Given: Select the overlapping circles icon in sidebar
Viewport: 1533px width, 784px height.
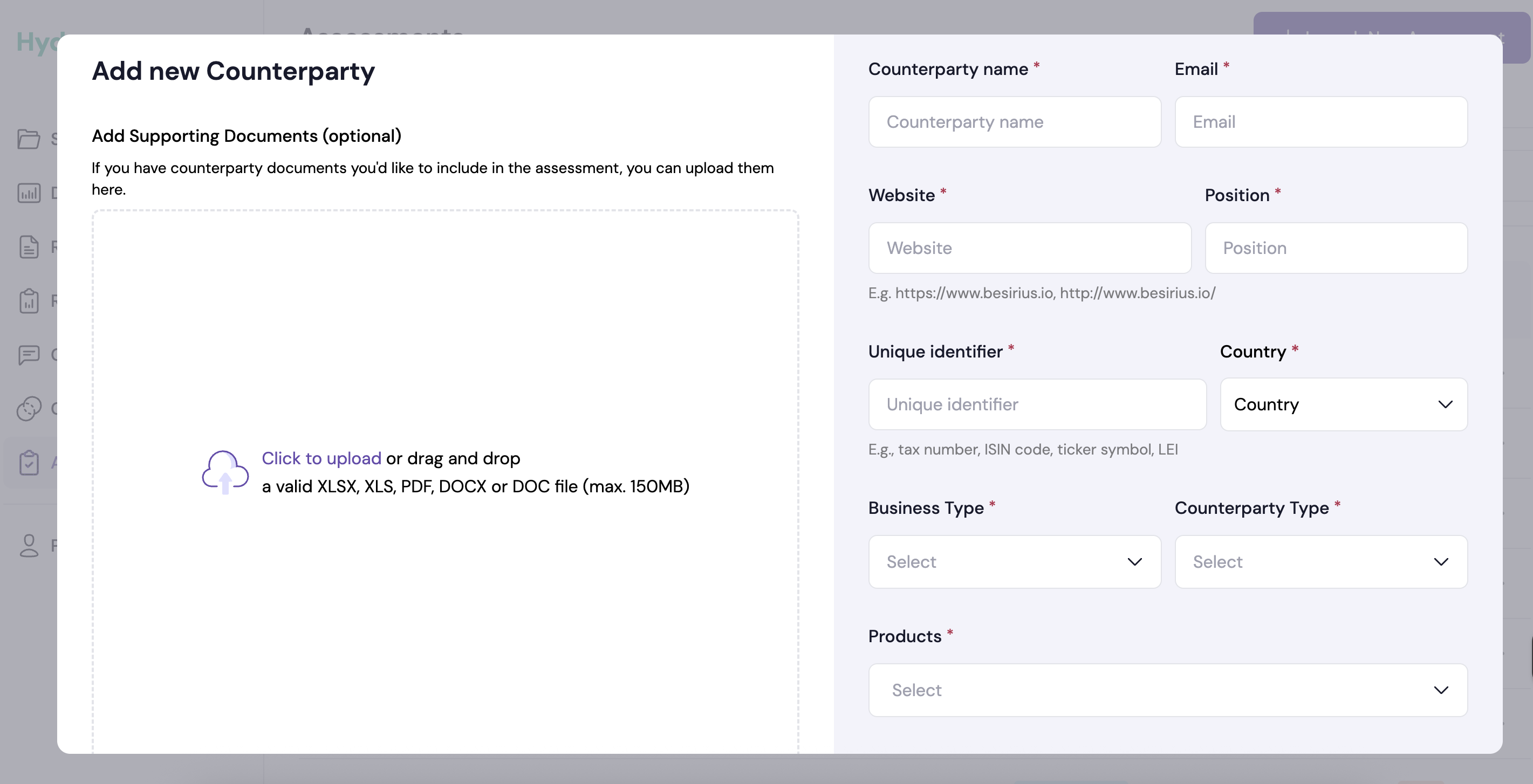Looking at the screenshot, I should point(29,410).
